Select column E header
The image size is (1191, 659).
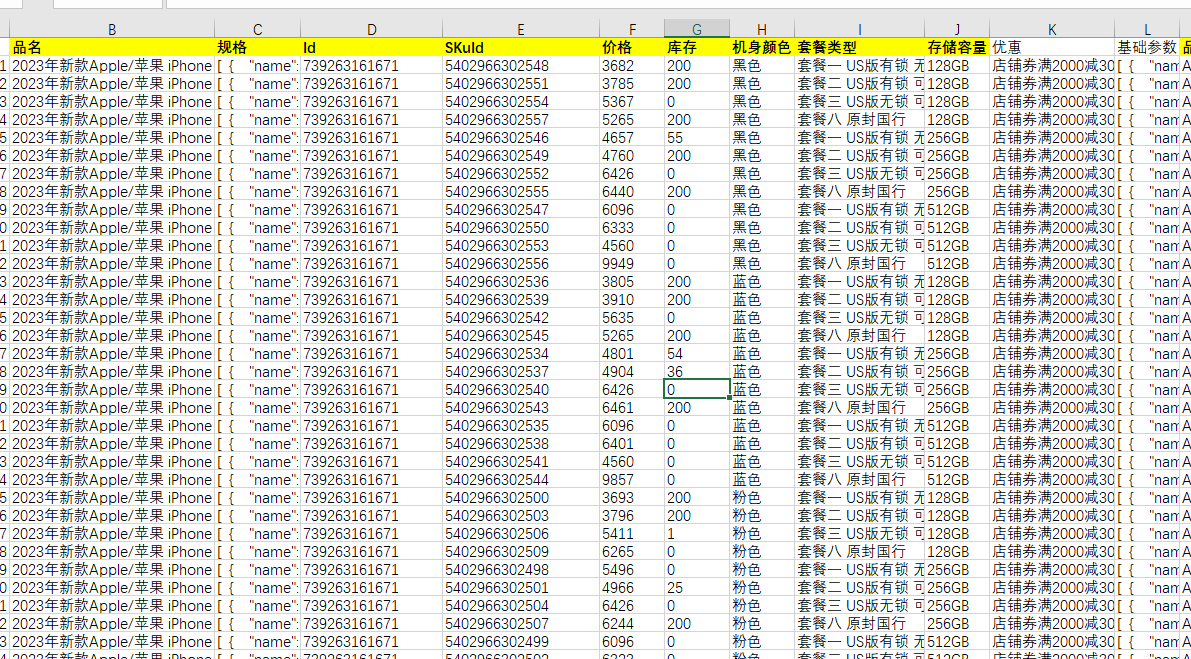[x=520, y=30]
